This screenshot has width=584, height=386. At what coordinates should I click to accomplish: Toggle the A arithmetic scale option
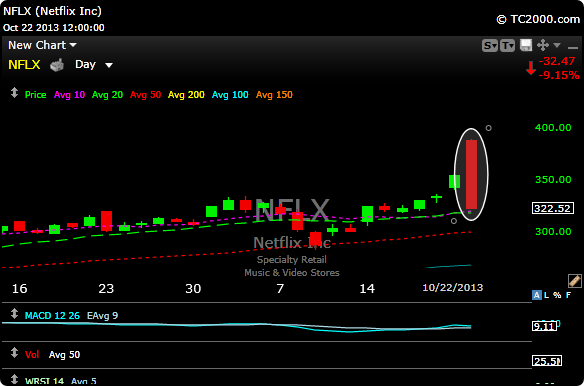click(536, 295)
